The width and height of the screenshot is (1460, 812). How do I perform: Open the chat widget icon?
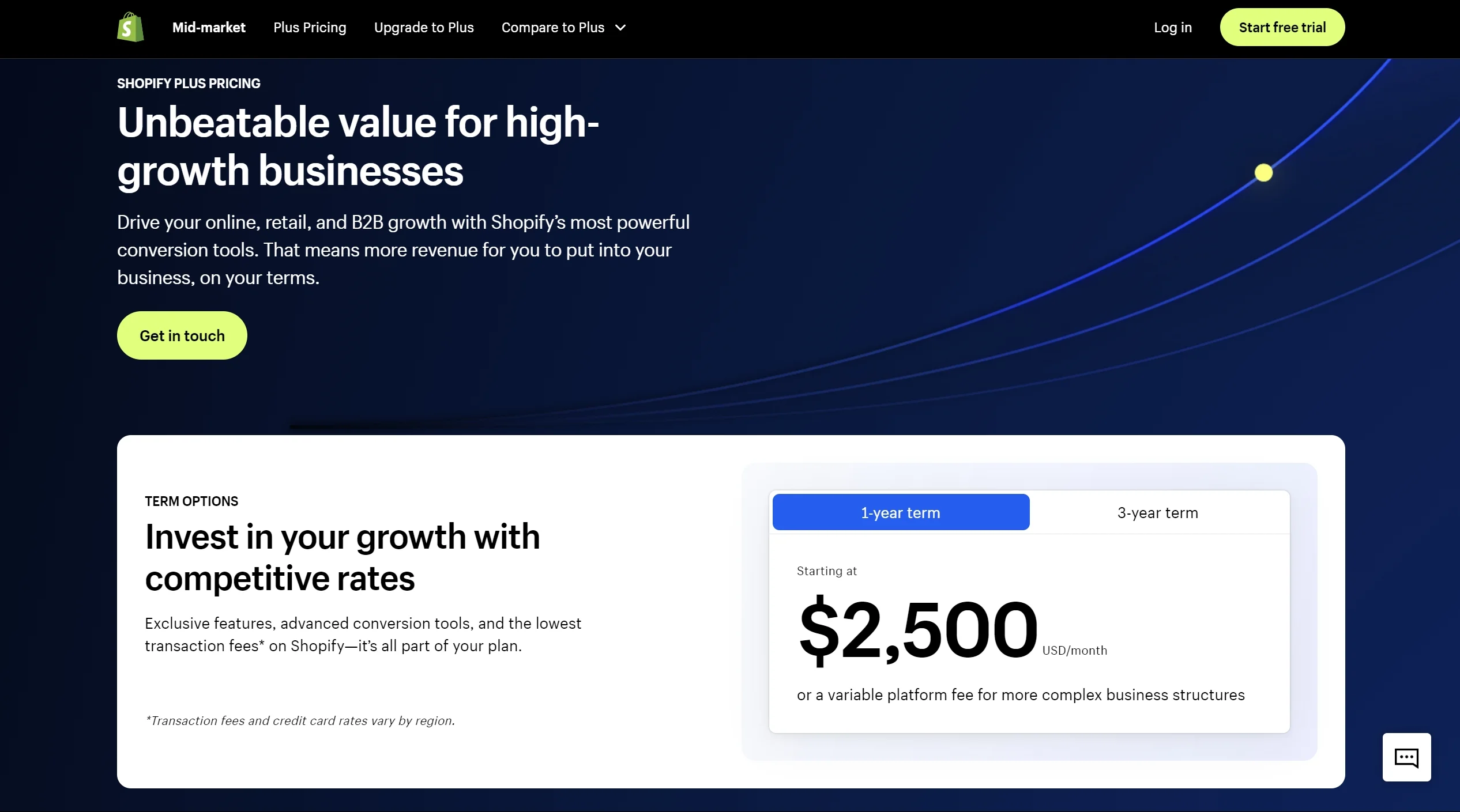[1405, 757]
